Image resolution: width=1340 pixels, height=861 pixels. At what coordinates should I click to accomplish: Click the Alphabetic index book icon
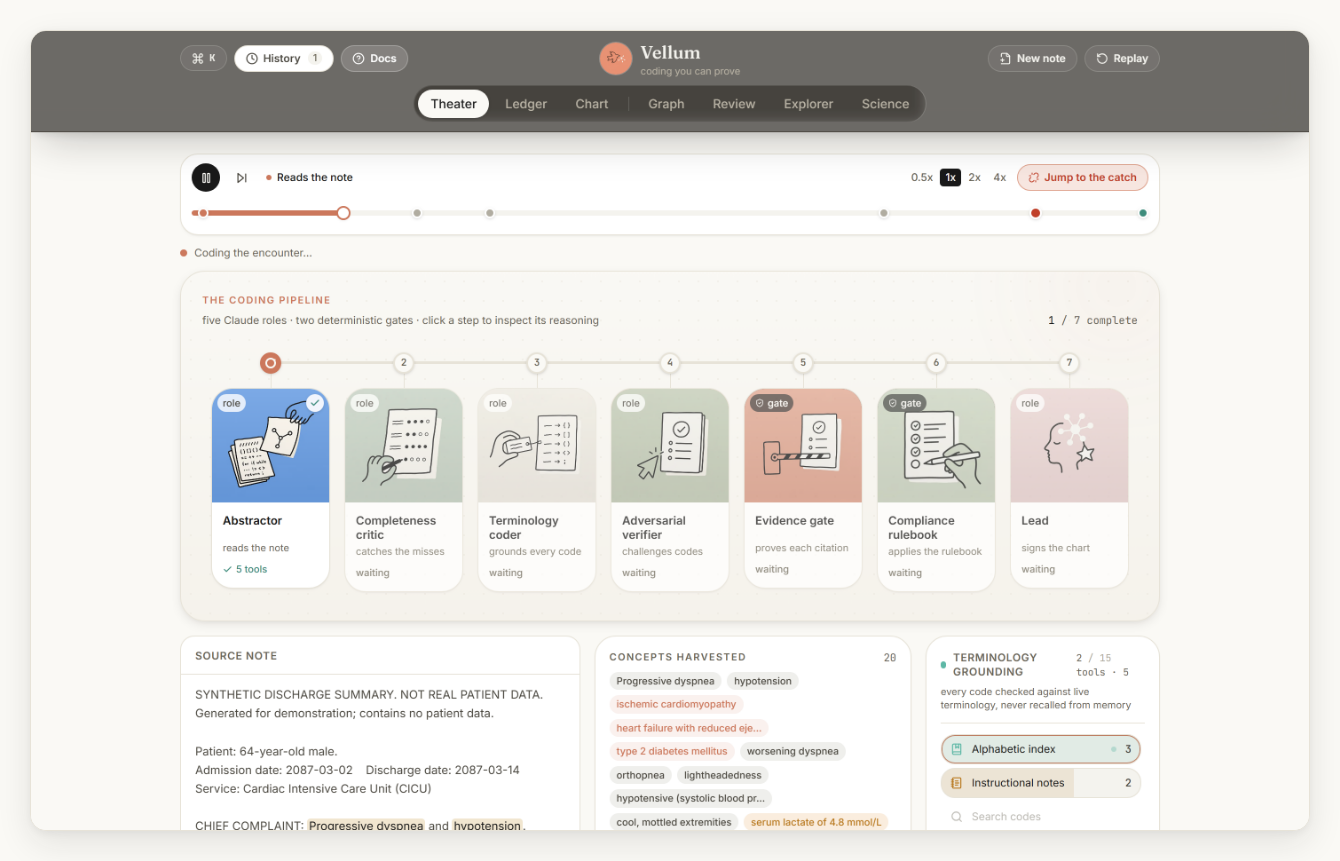click(x=956, y=749)
